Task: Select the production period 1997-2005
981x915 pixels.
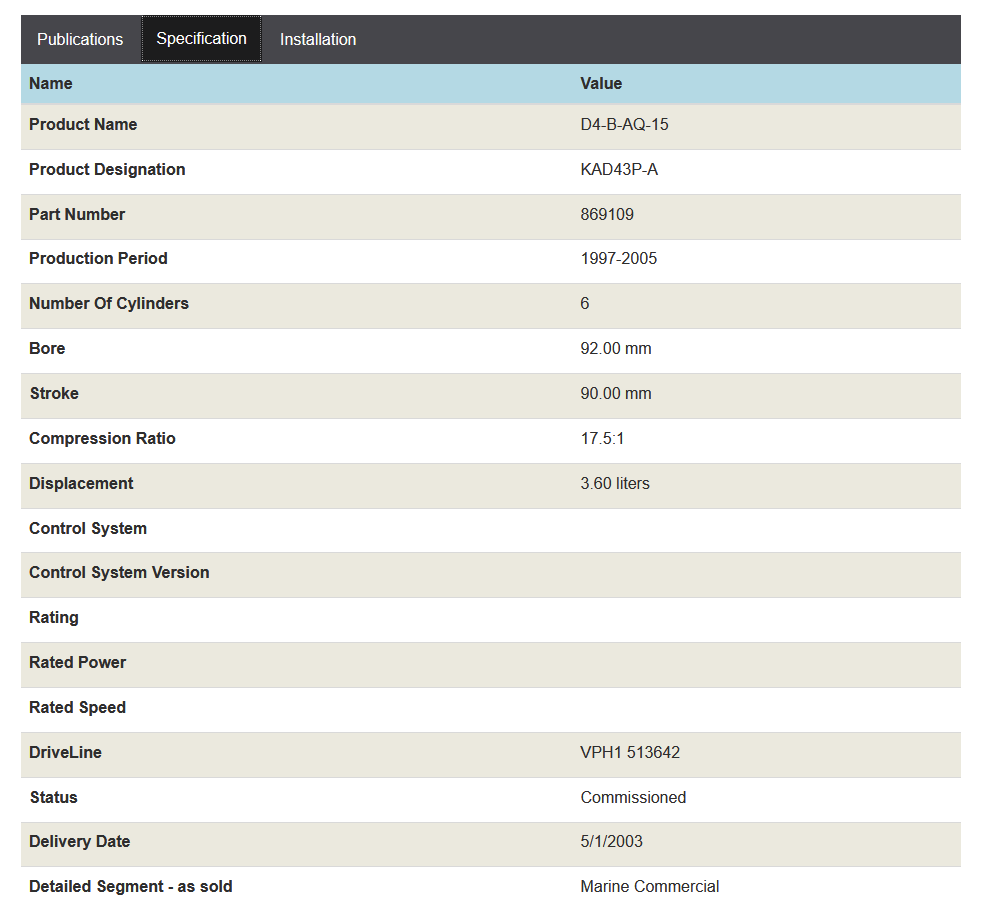Action: click(619, 259)
